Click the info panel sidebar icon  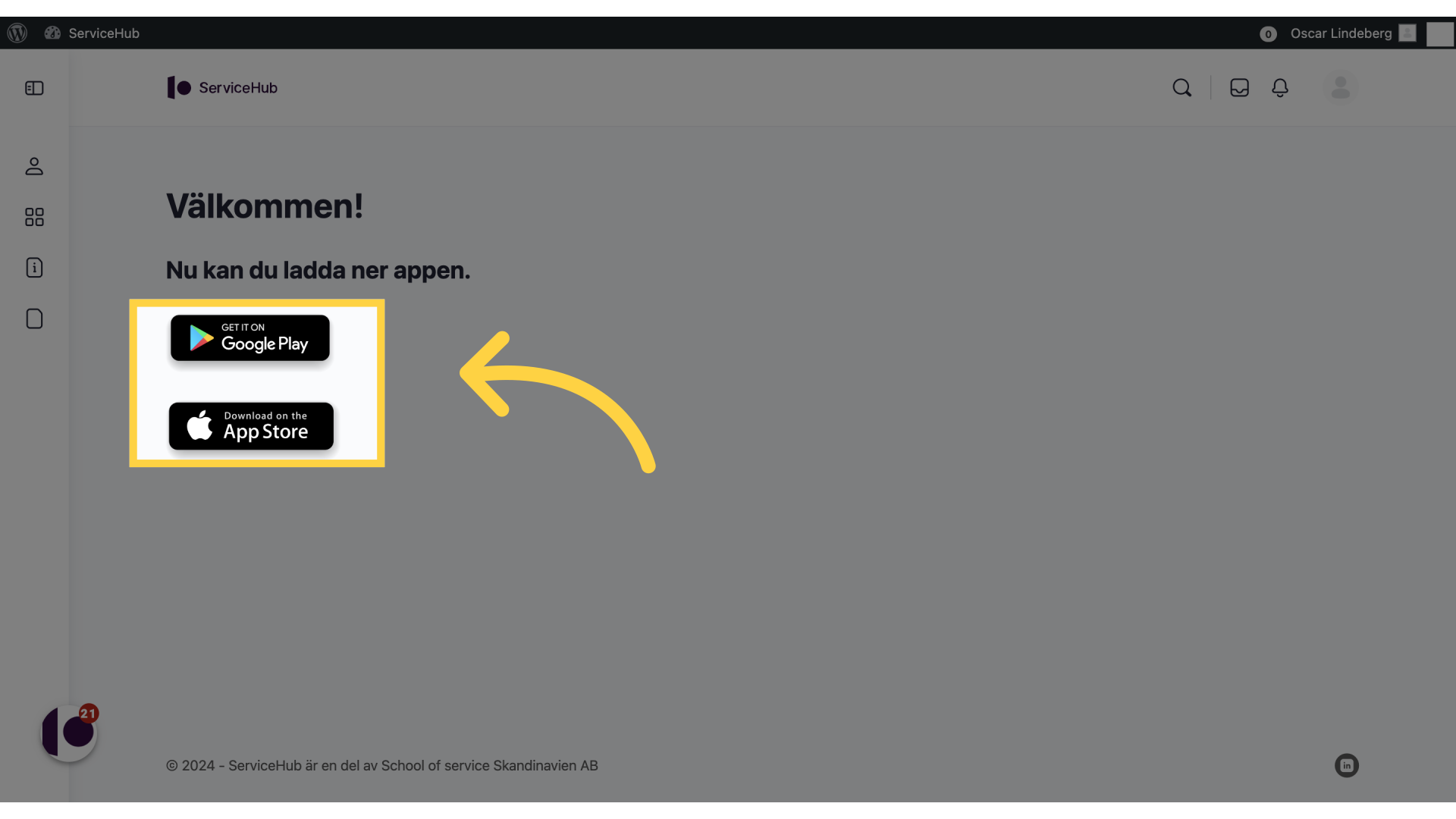coord(34,267)
